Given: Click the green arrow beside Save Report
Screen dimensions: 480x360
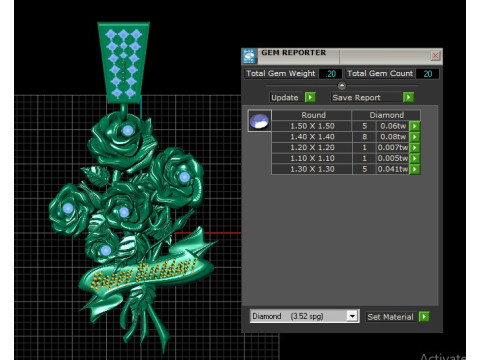Looking at the screenshot, I should [x=408, y=97].
